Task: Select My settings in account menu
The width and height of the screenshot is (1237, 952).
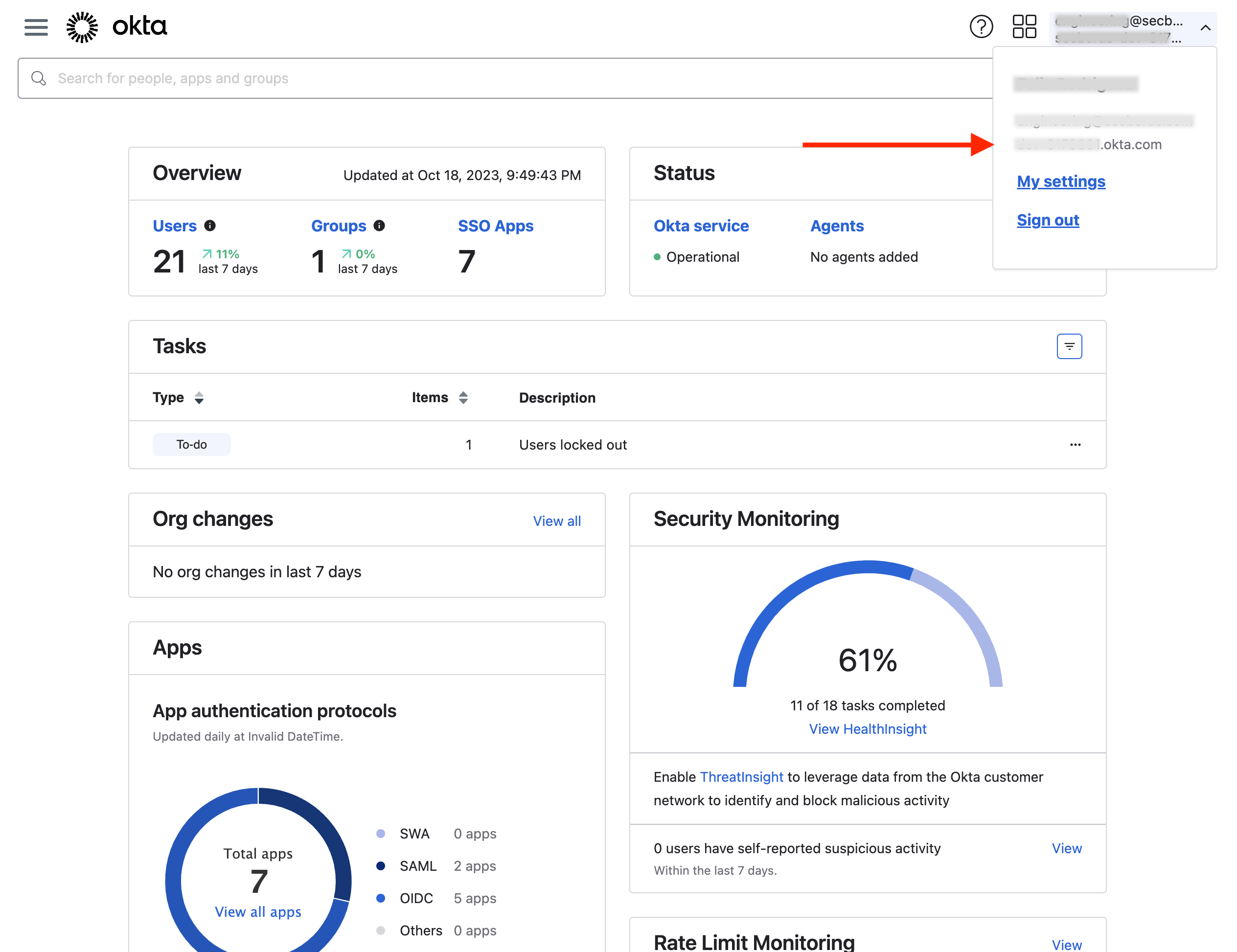Action: click(x=1061, y=181)
